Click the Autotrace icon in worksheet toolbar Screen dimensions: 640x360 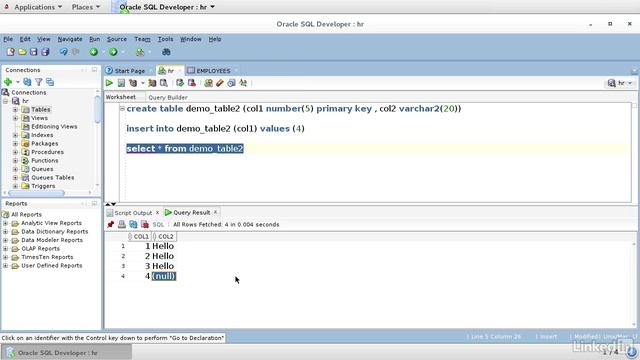pyautogui.click(x=152, y=83)
